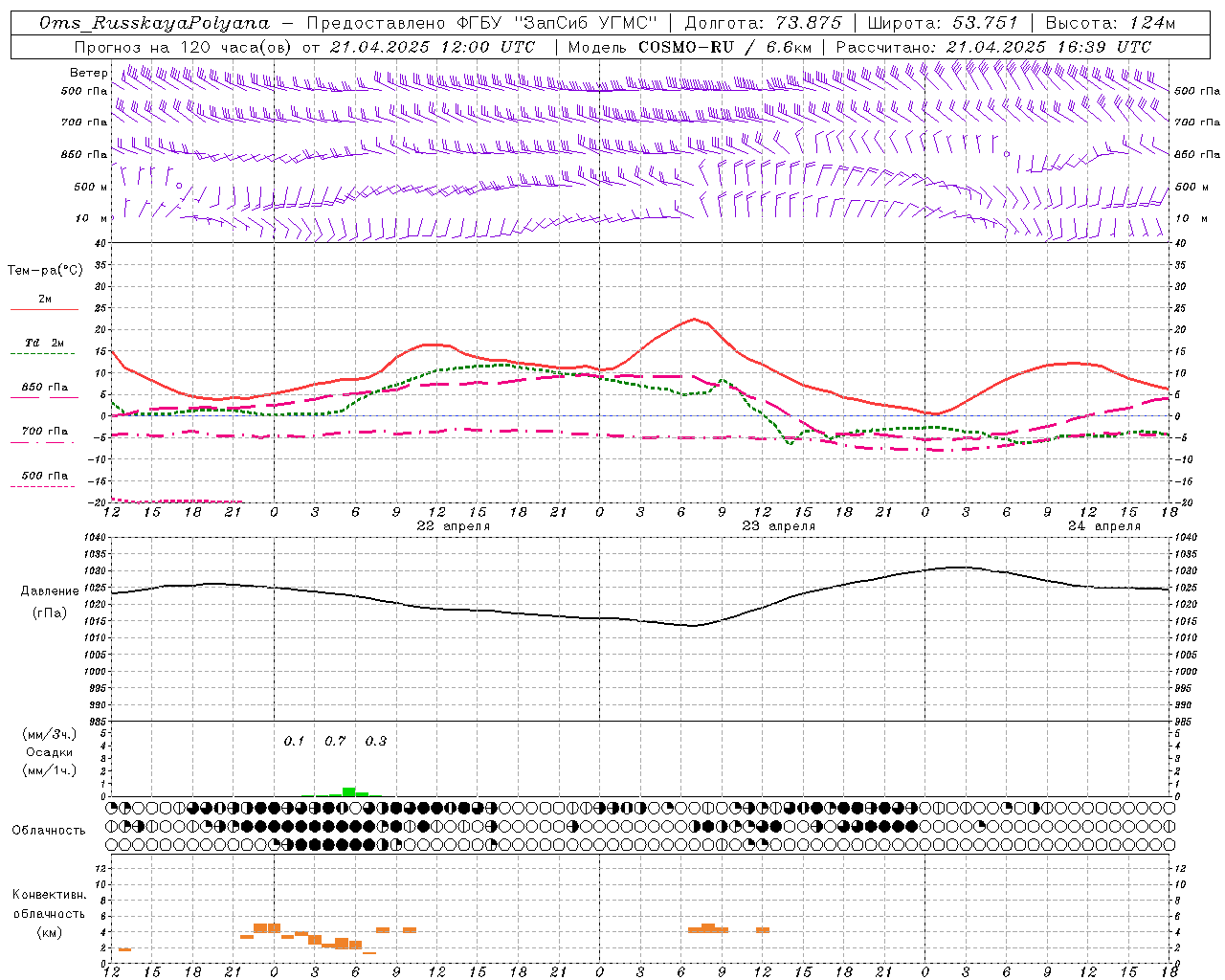
Task: Click the 22 апреля date label
Action: point(454,526)
